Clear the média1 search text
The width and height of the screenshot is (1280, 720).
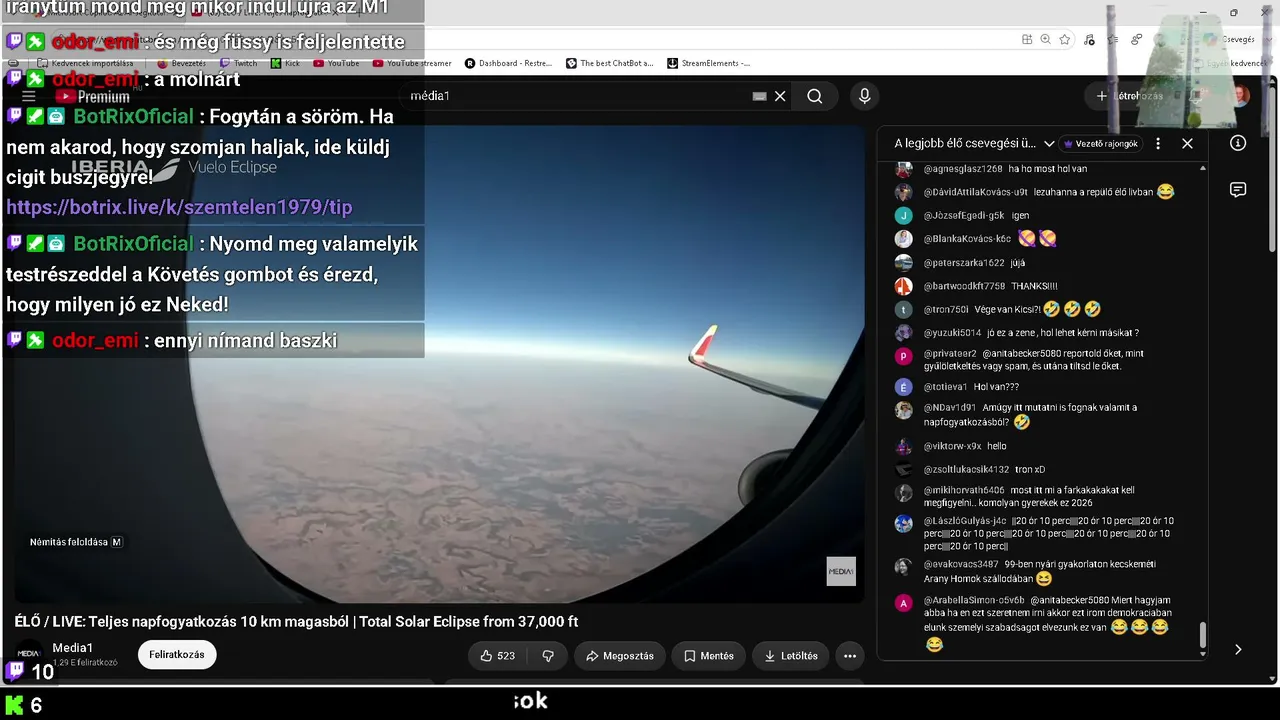pyautogui.click(x=780, y=96)
